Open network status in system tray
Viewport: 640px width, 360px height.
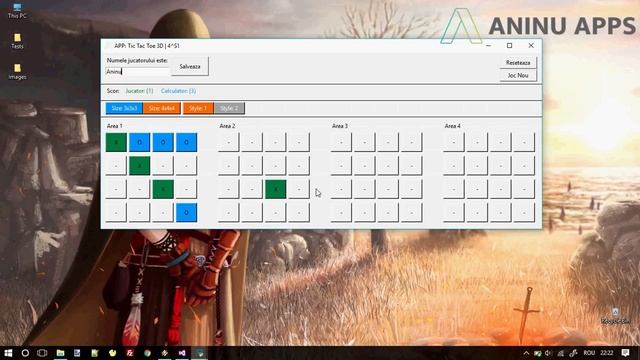click(561, 353)
